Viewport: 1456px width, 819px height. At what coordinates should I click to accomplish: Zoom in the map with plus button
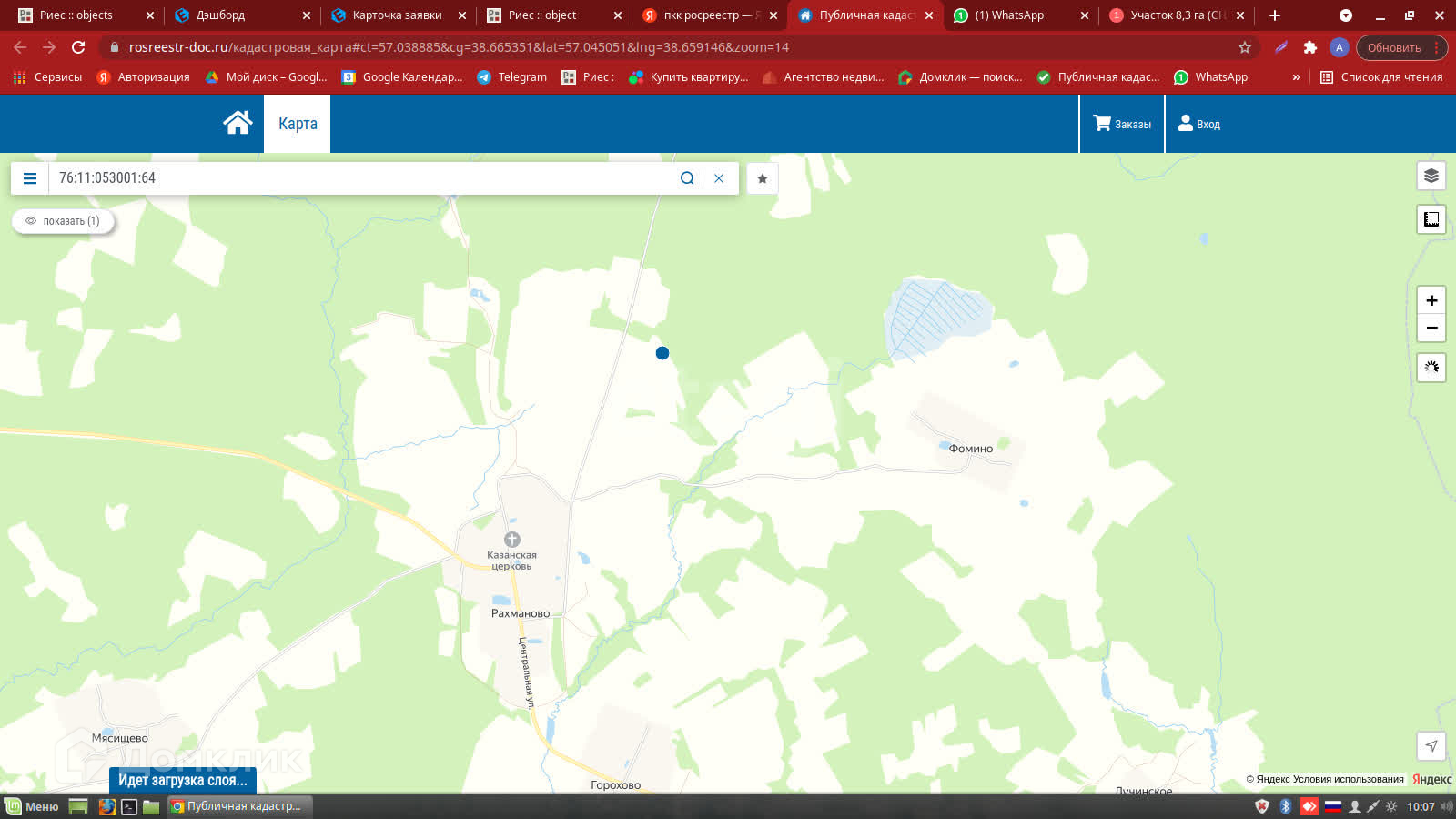pyautogui.click(x=1431, y=300)
